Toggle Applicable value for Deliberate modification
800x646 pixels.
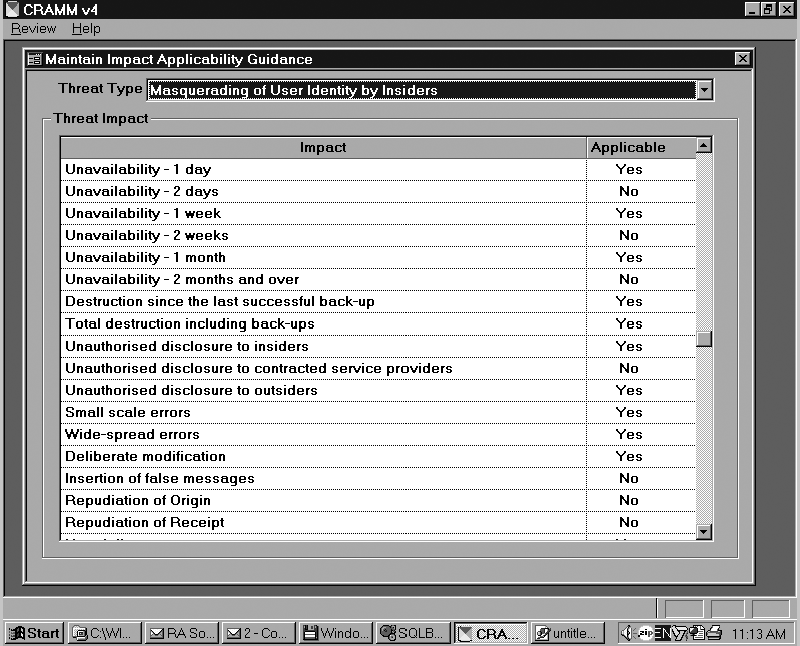coord(628,456)
